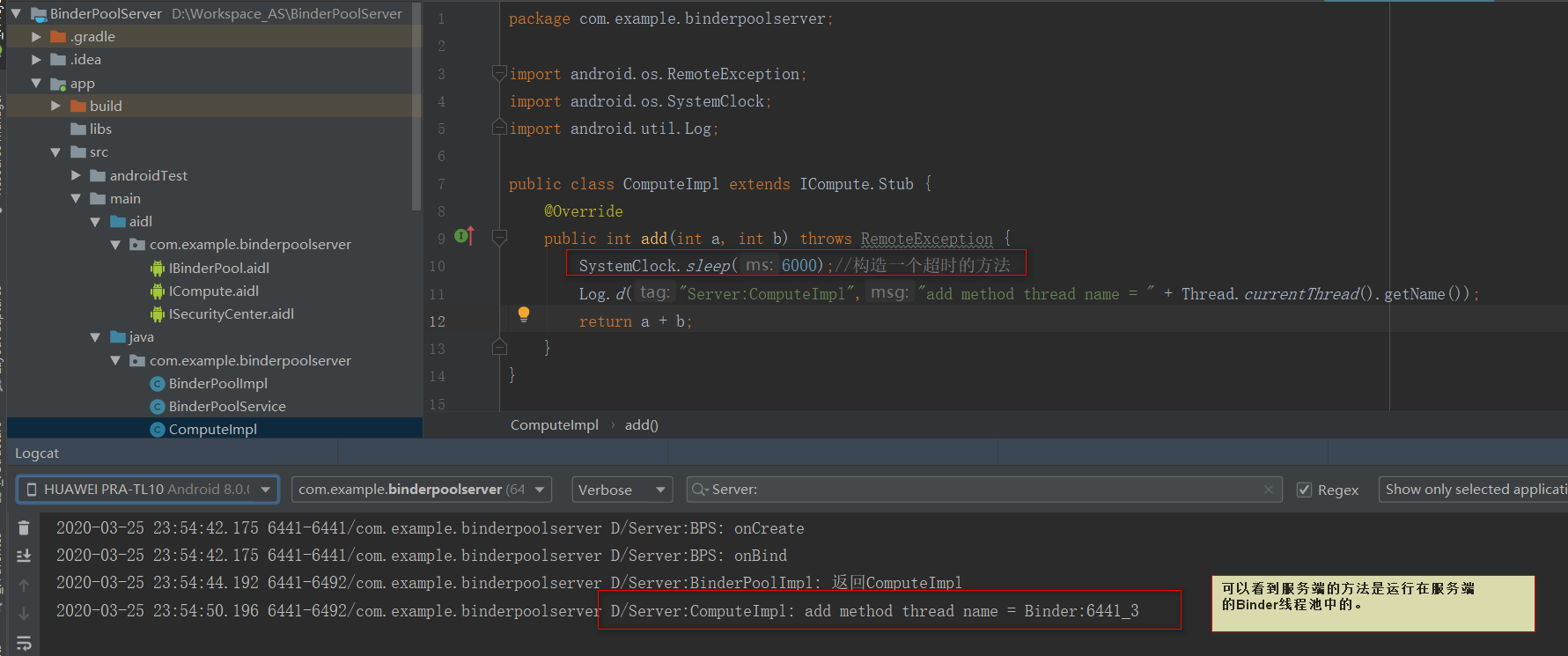Click the search magnifier icon in Logcat filter

point(700,490)
